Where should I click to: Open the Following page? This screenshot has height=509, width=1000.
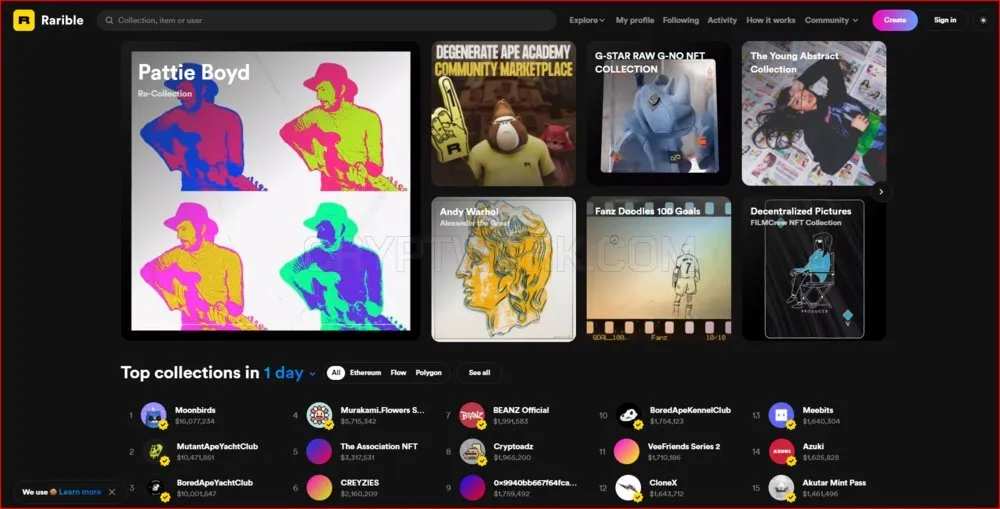tap(680, 20)
